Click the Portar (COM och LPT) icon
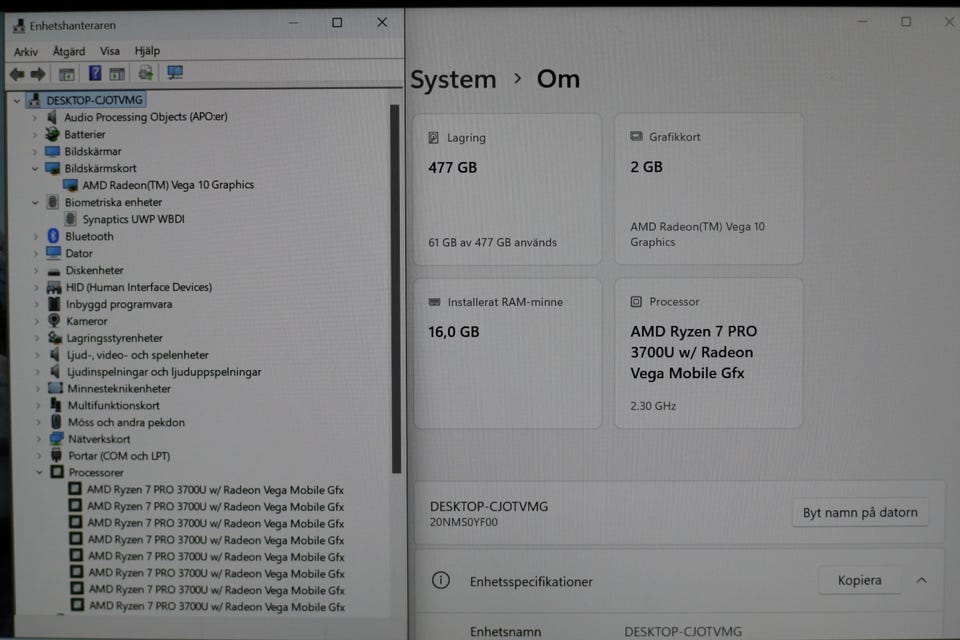Image resolution: width=960 pixels, height=640 pixels. click(x=56, y=455)
